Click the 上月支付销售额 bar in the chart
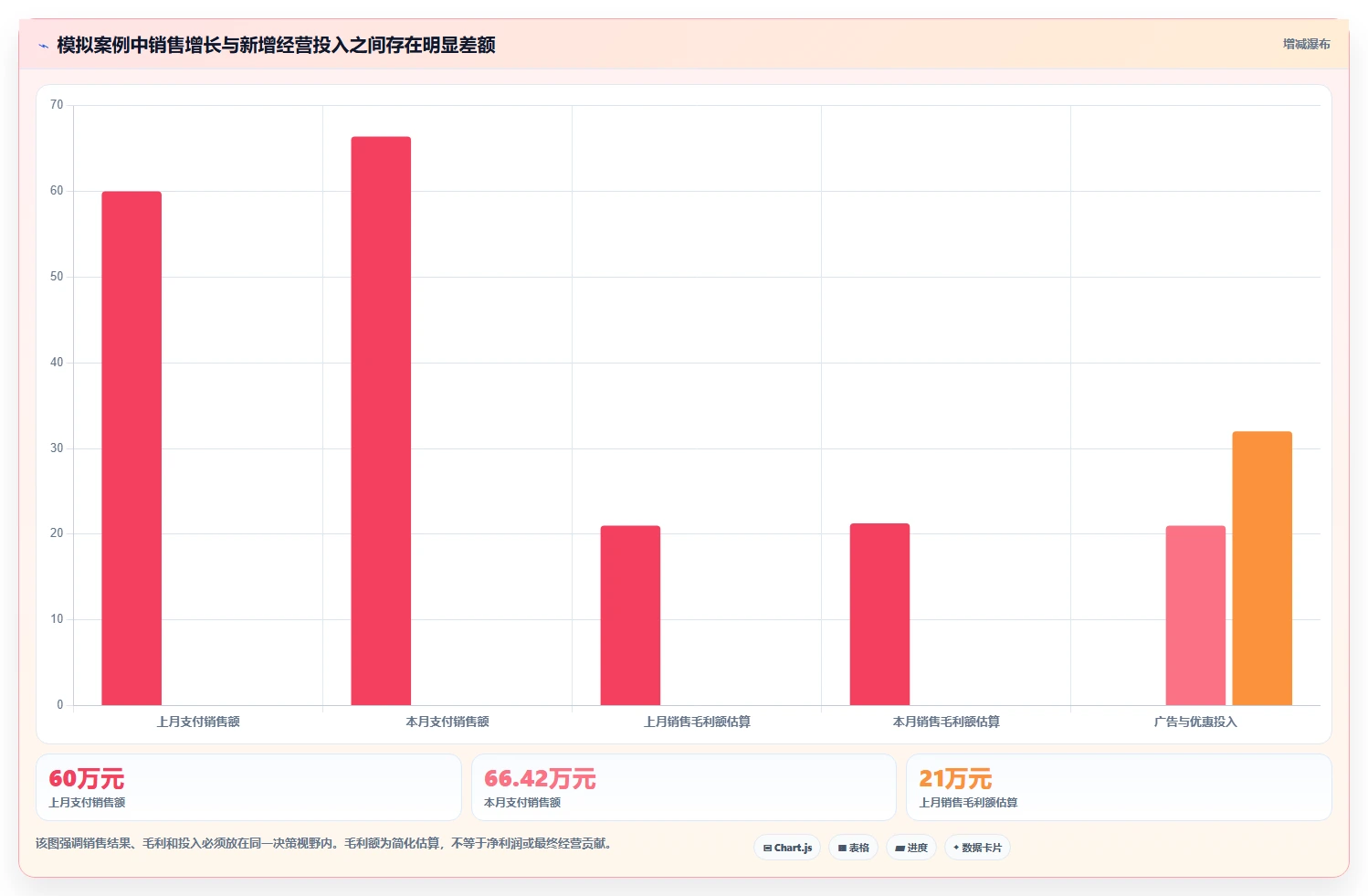 tap(132, 448)
